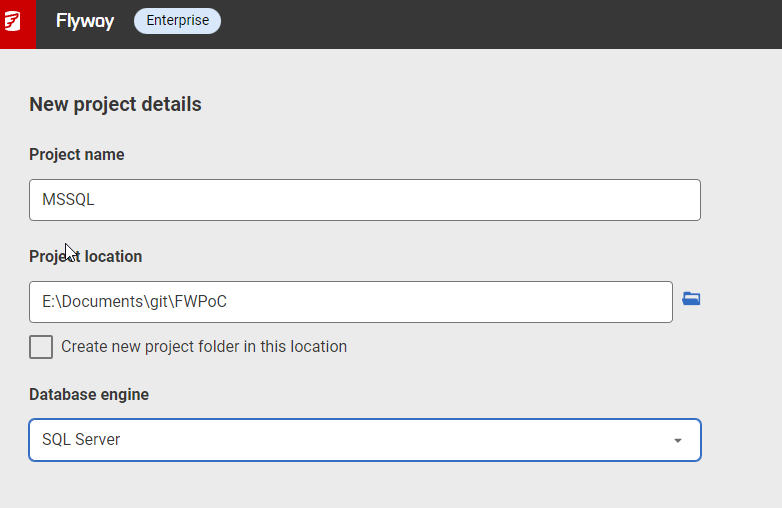
Task: Click the MSSQL text in Project name
Action: point(68,200)
